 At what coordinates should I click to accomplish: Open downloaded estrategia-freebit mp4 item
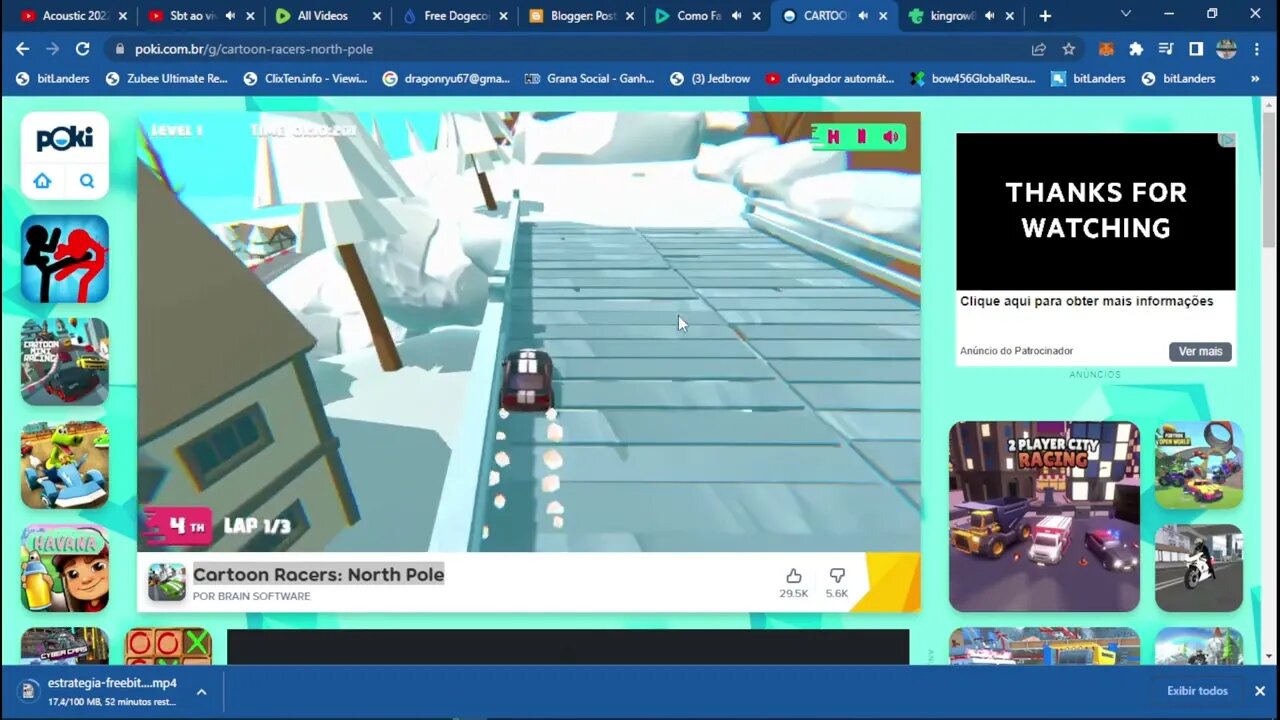[x=100, y=691]
